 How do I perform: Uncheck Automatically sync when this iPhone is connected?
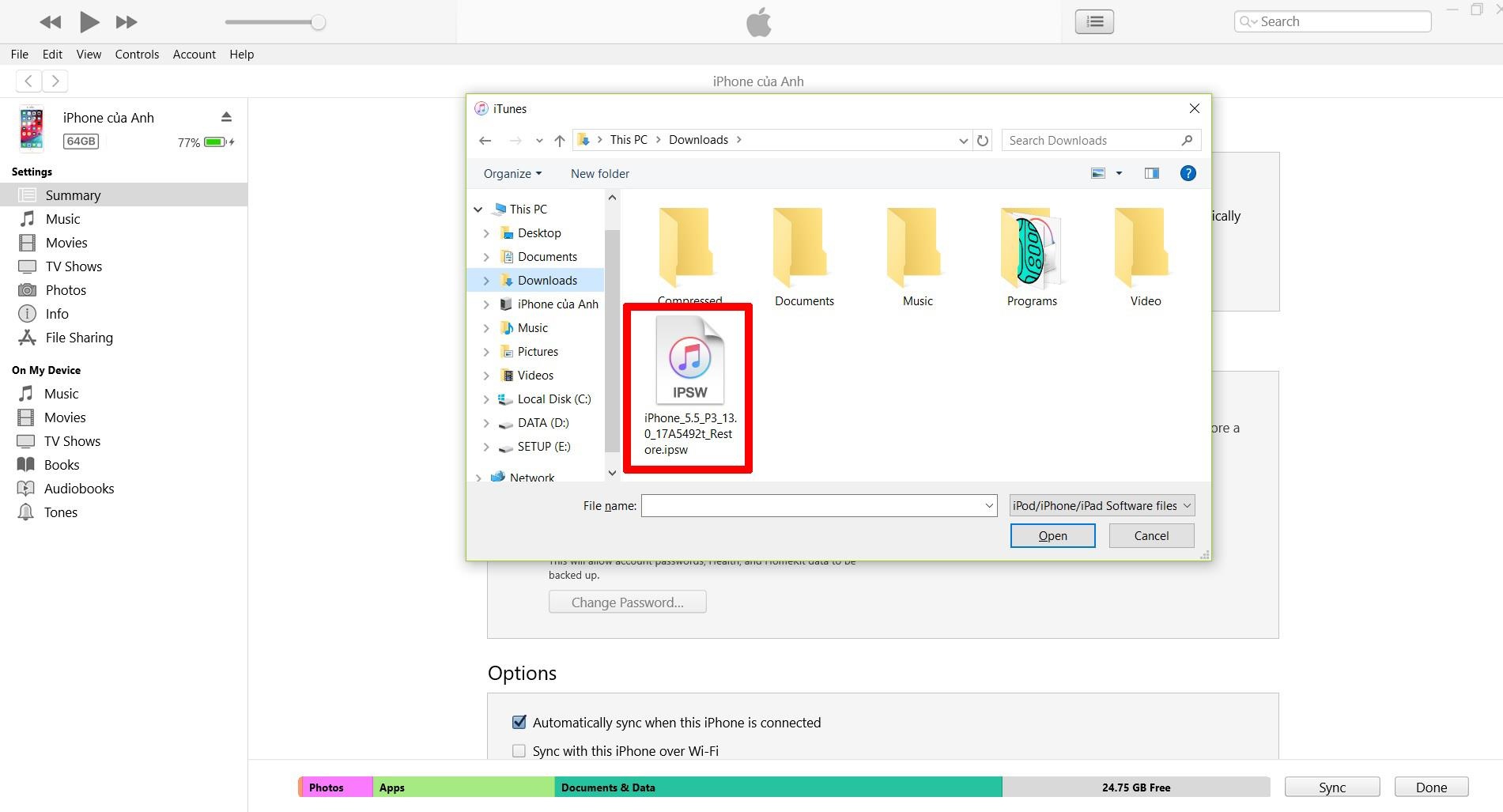pos(519,722)
